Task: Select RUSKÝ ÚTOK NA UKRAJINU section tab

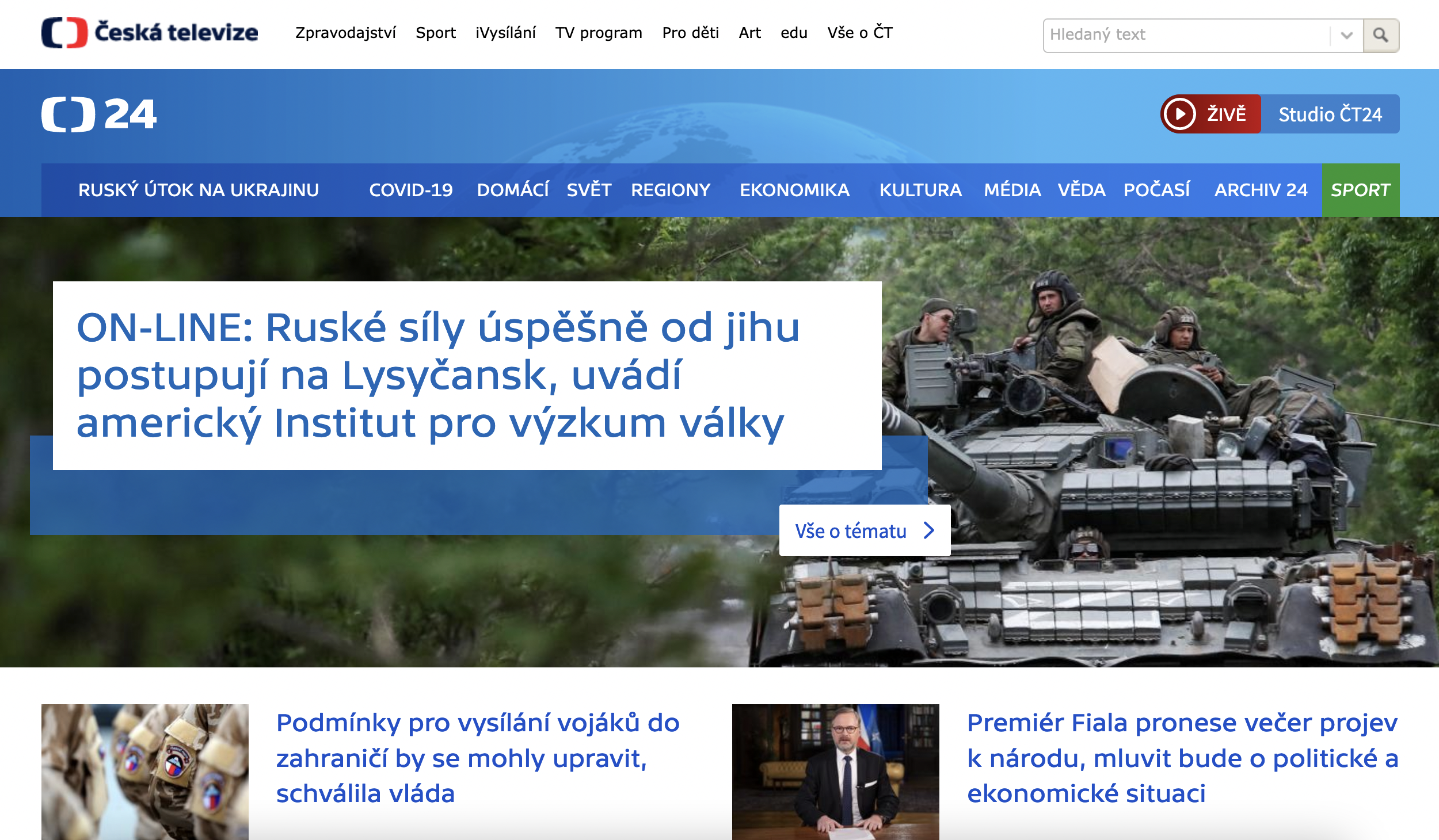Action: 199,190
